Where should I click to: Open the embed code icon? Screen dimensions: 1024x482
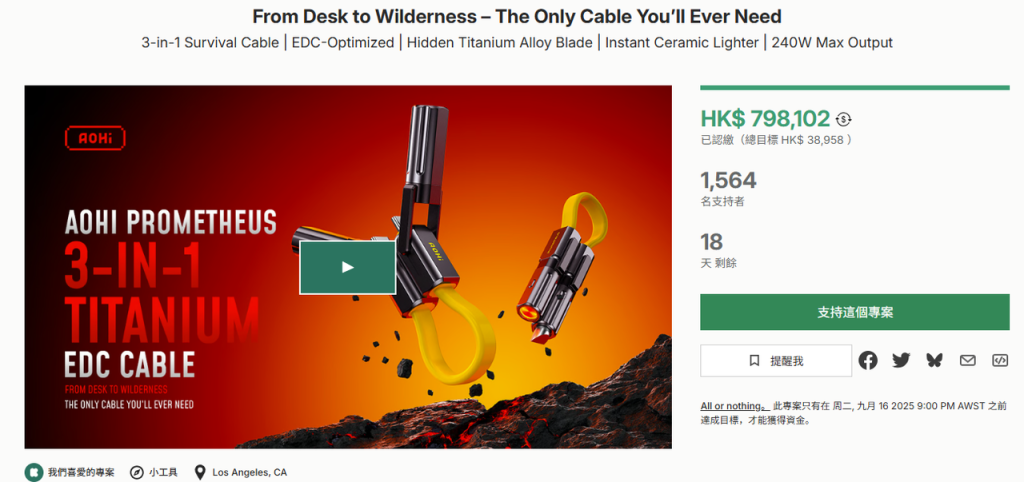tap(1000, 361)
